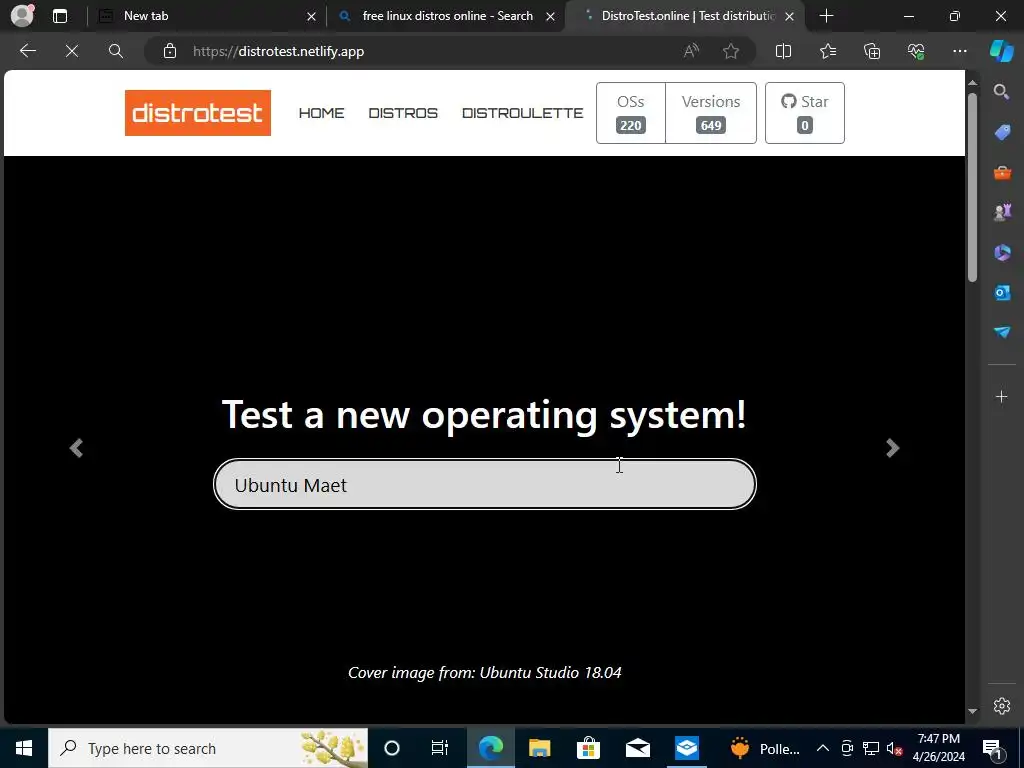Click the taskbar Type here to search box
This screenshot has width=1024, height=768.
pyautogui.click(x=208, y=748)
